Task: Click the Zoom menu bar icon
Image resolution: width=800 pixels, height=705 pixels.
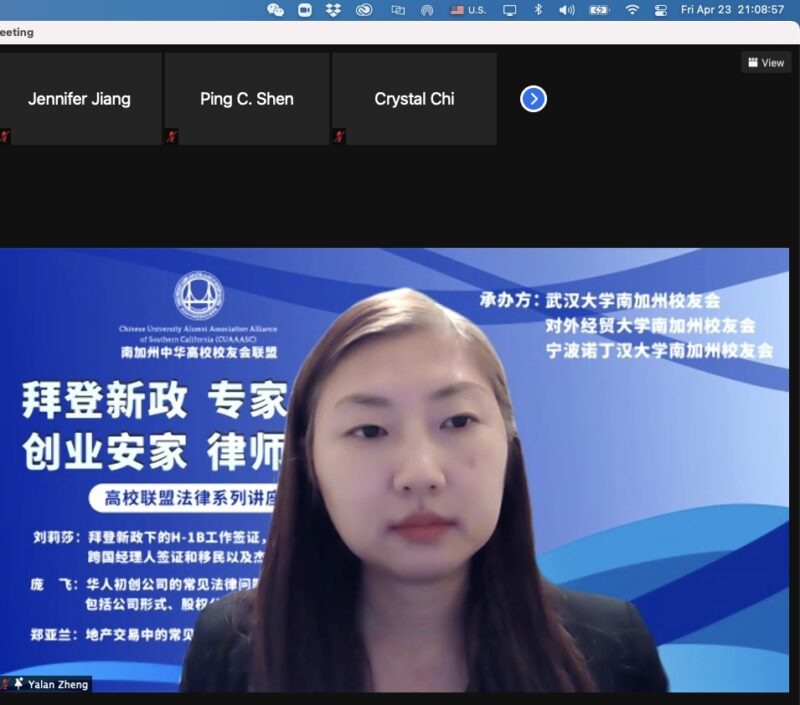Action: (x=305, y=10)
